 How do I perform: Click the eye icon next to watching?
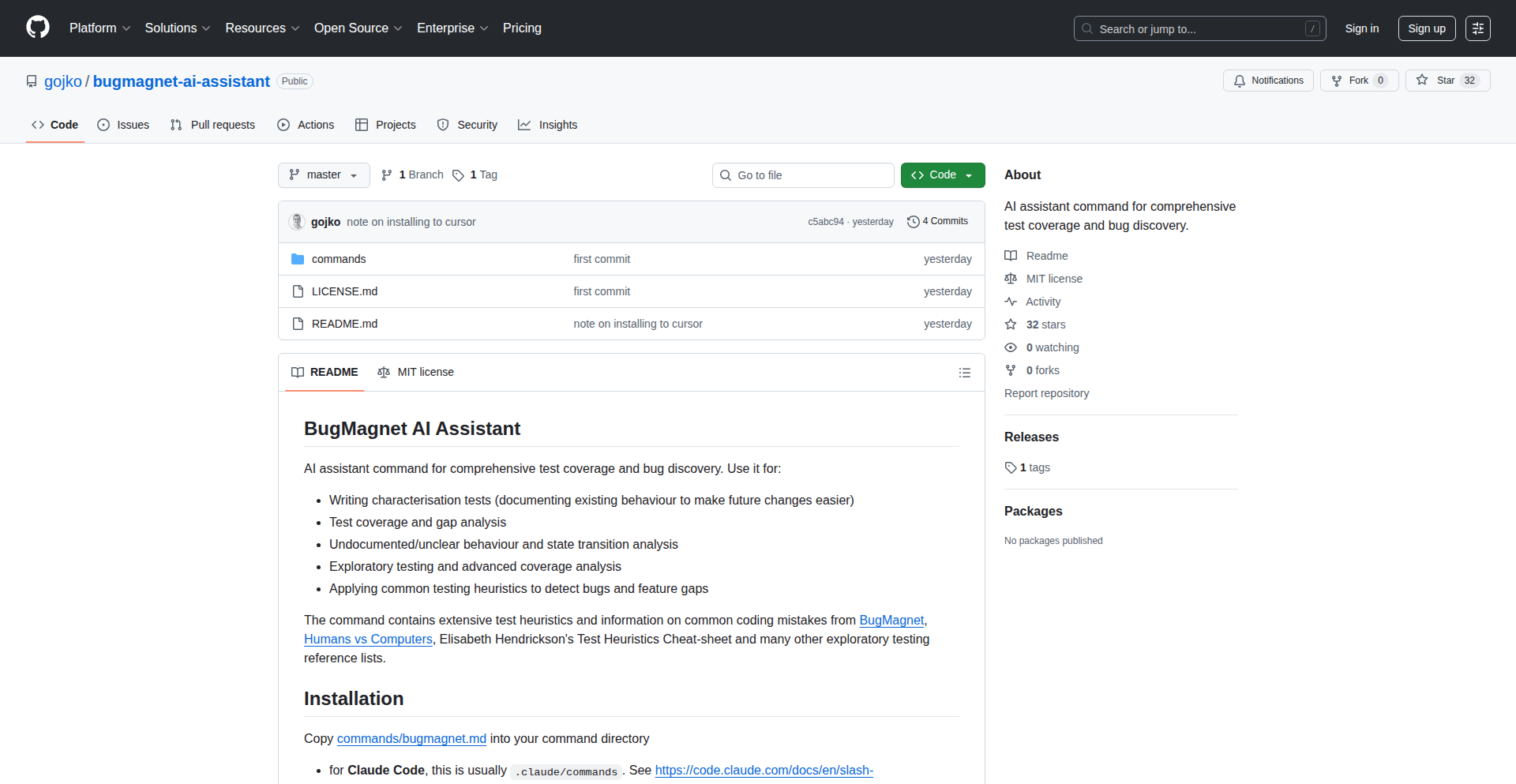pos(1011,347)
